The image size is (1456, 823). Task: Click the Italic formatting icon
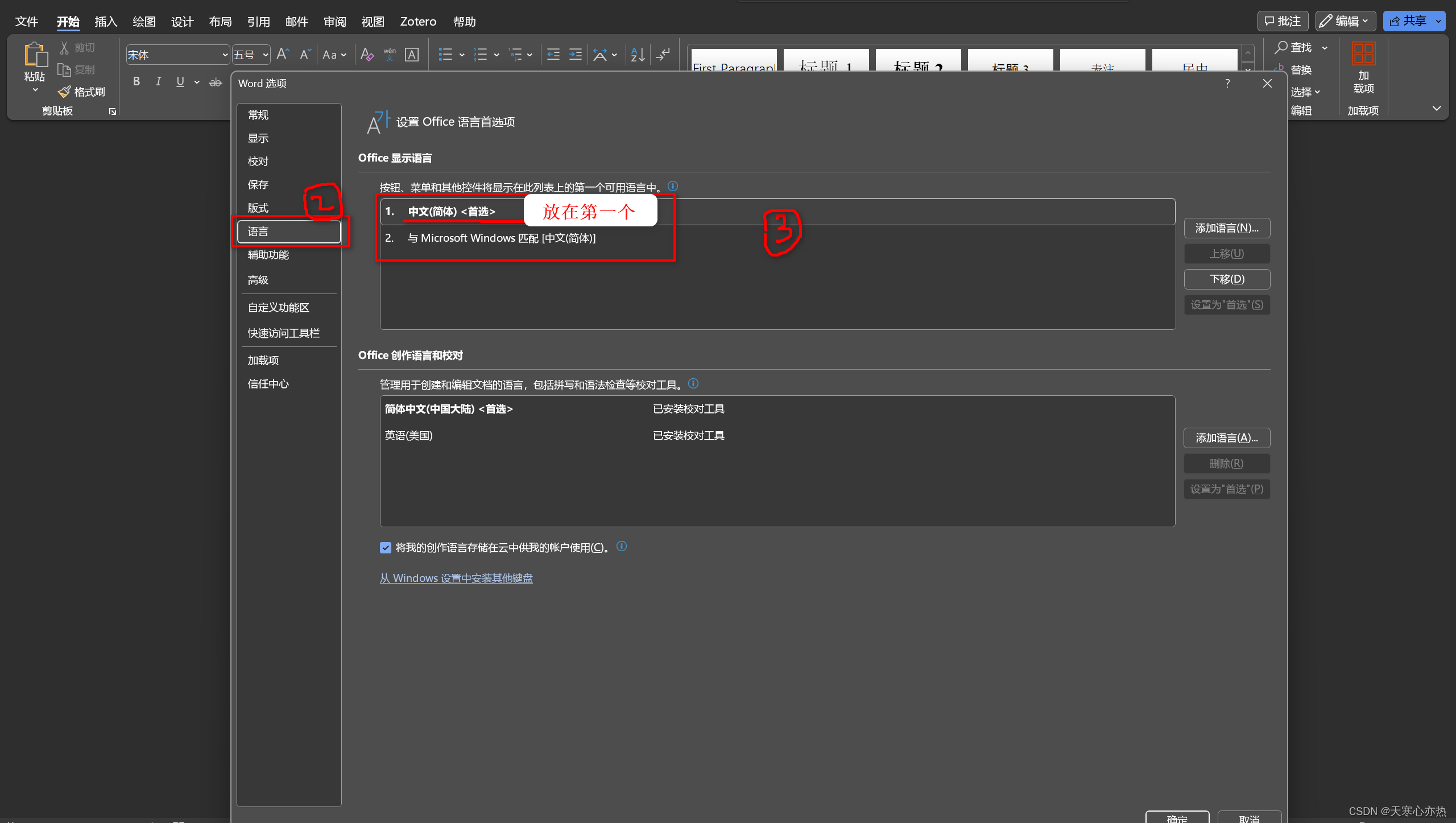pyautogui.click(x=159, y=81)
